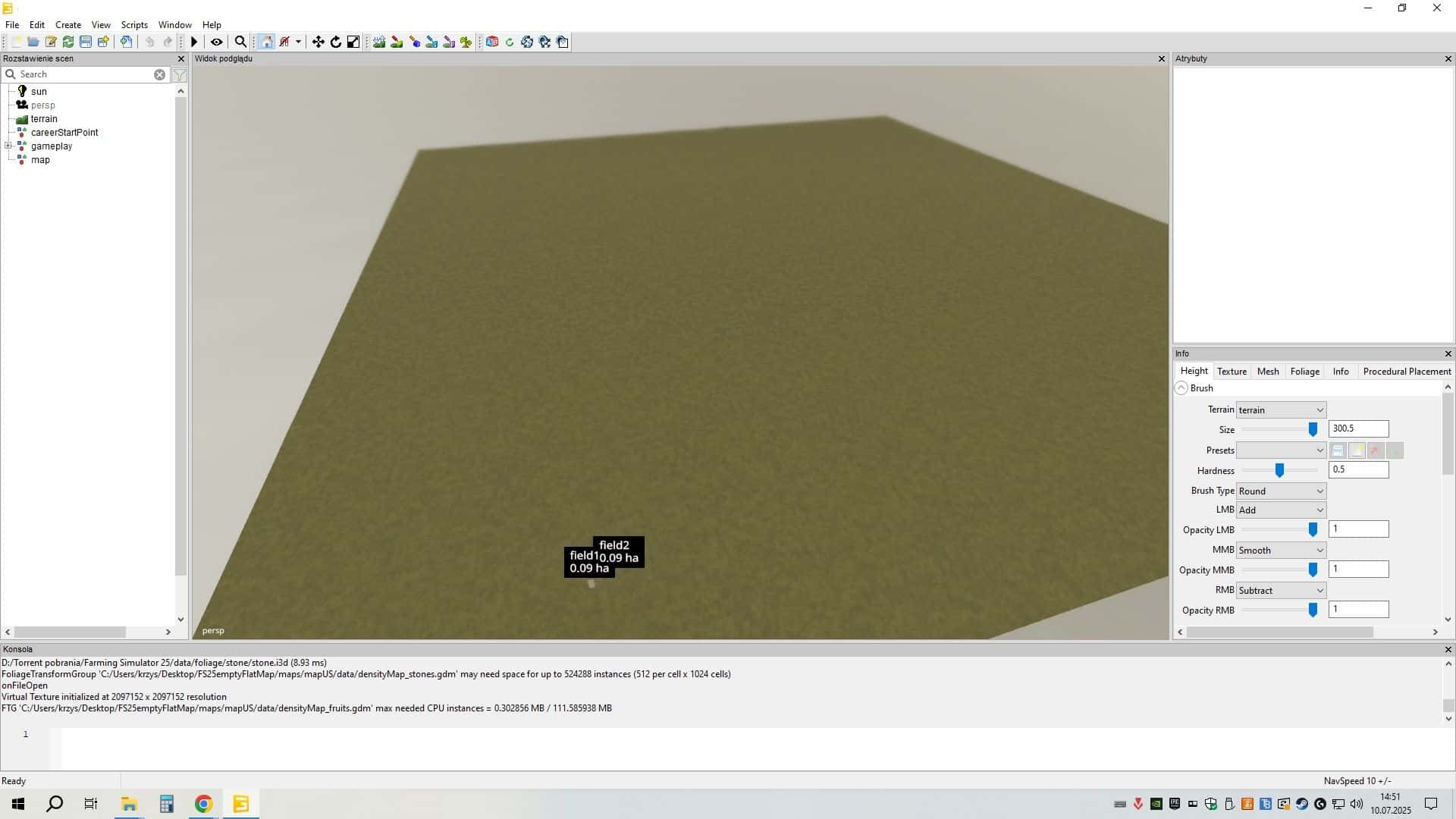Switch to the Foliage tab

coord(1304,372)
